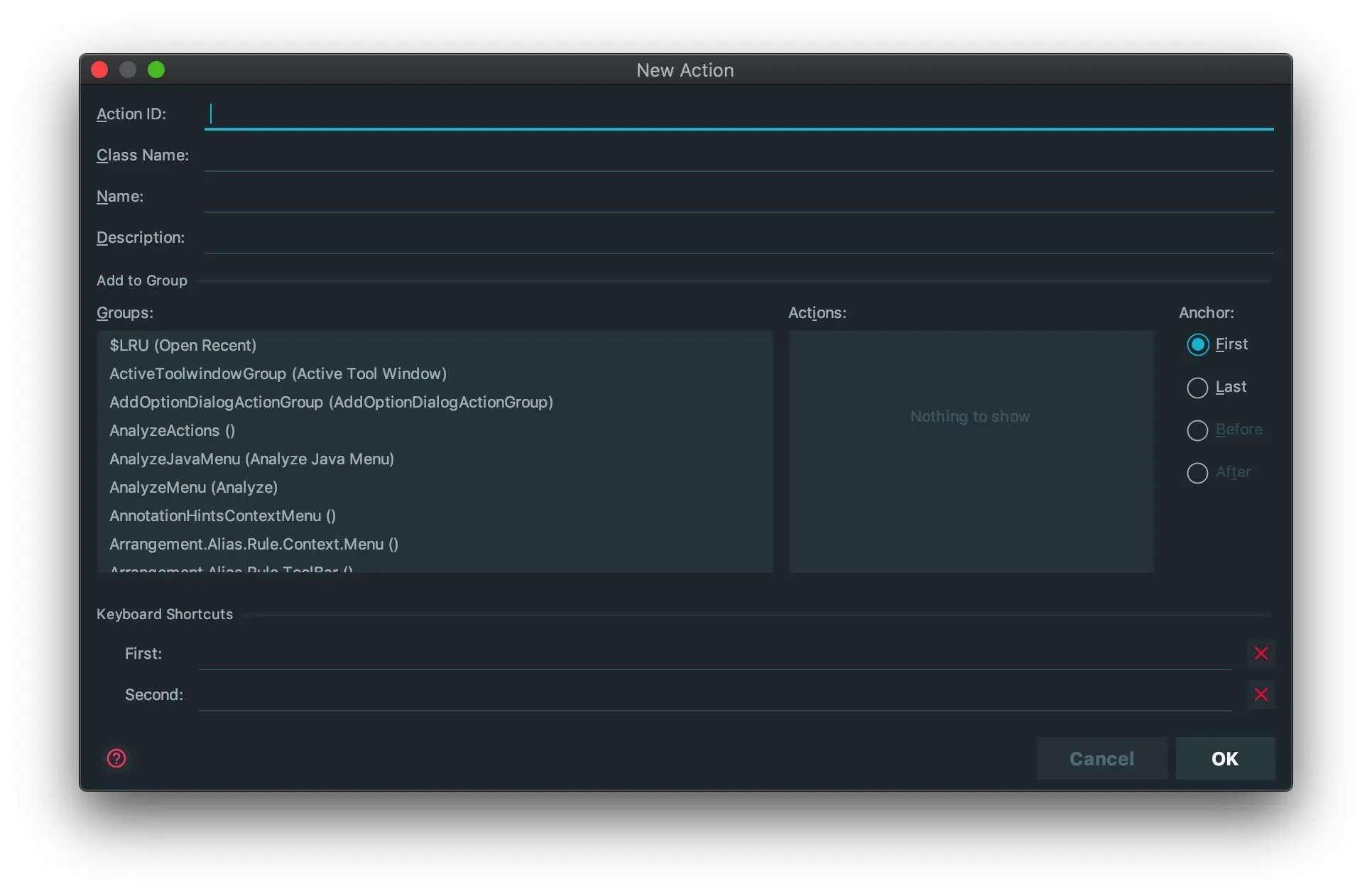The width and height of the screenshot is (1372, 896).
Task: Click the help question mark icon
Action: pyautogui.click(x=116, y=758)
